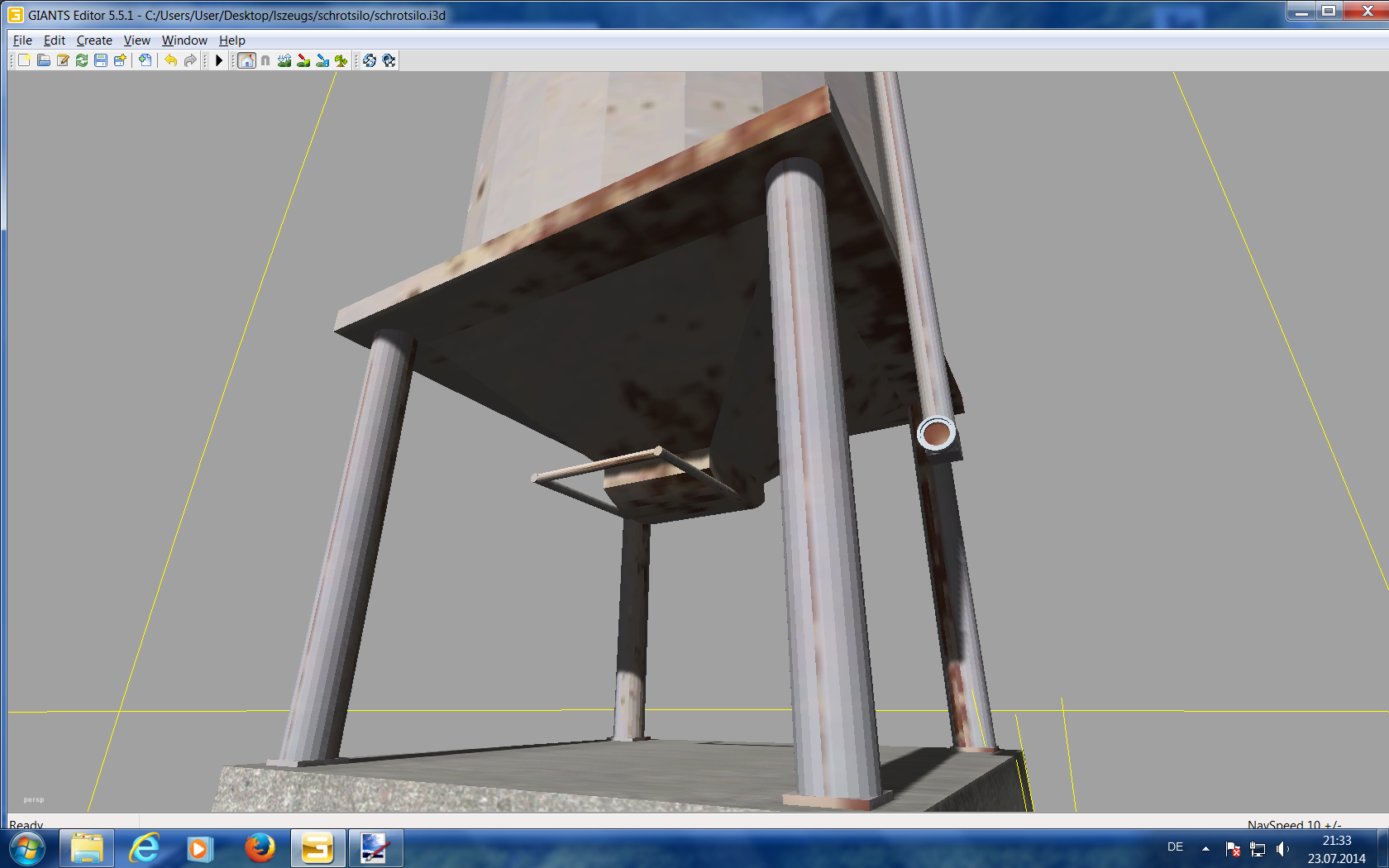Save the scene with the floppy icon
The height and width of the screenshot is (868, 1389).
(x=100, y=60)
